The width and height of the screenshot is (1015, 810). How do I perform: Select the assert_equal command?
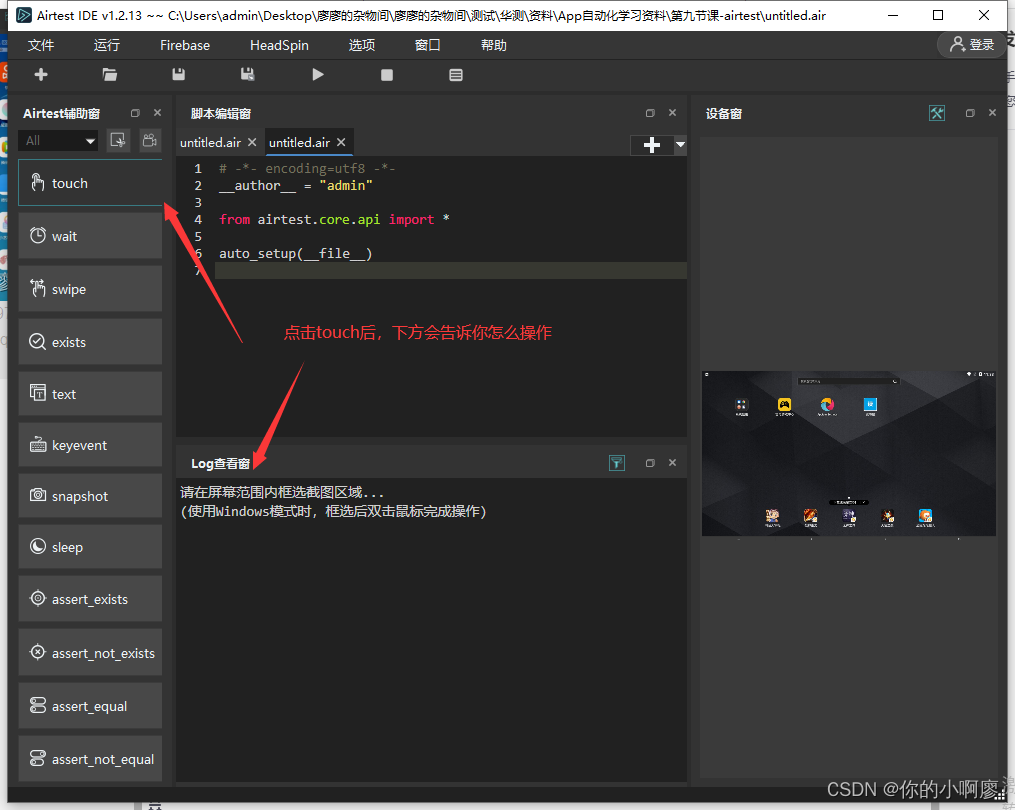tap(90, 706)
